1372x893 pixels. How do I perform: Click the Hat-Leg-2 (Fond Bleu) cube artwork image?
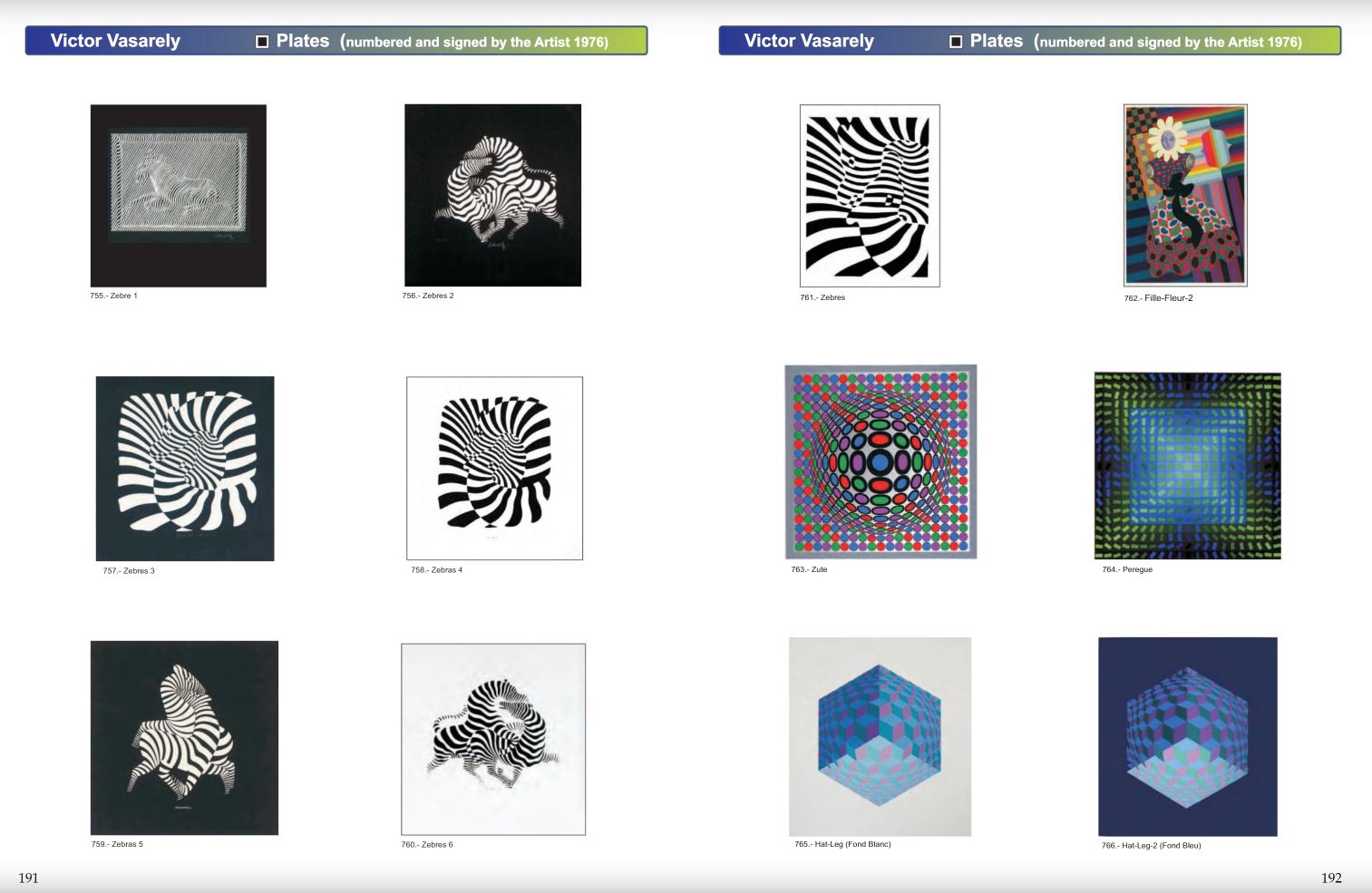1188,737
